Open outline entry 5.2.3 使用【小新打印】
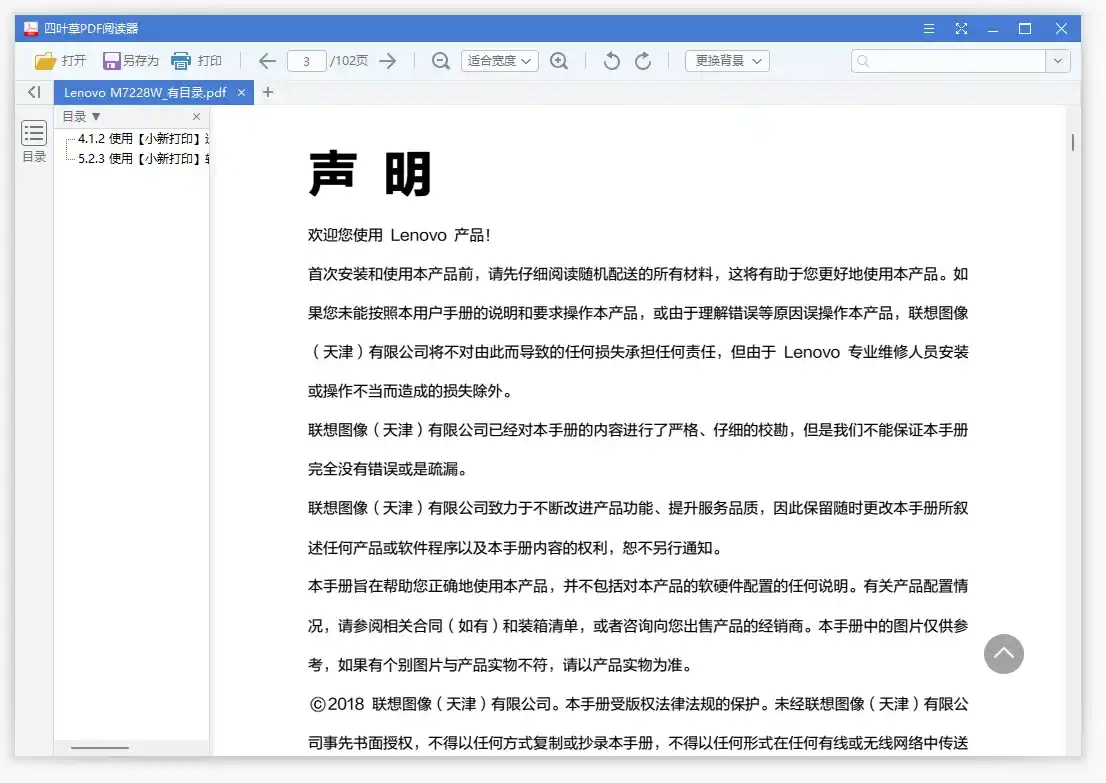 click(143, 159)
